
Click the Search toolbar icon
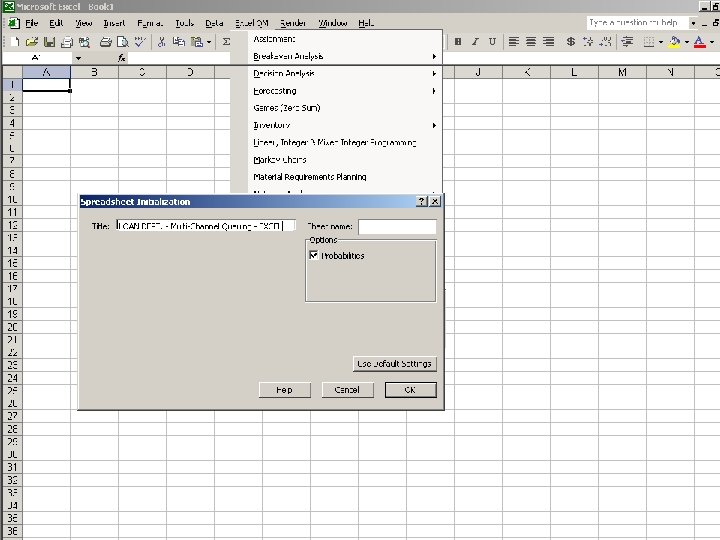tap(84, 42)
